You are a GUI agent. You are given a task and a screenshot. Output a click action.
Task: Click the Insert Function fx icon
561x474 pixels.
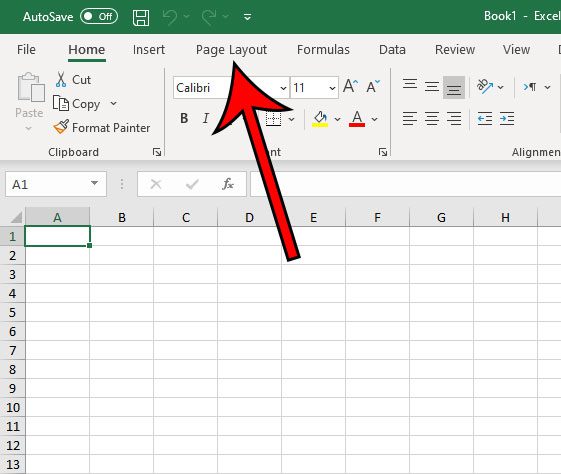coord(228,184)
